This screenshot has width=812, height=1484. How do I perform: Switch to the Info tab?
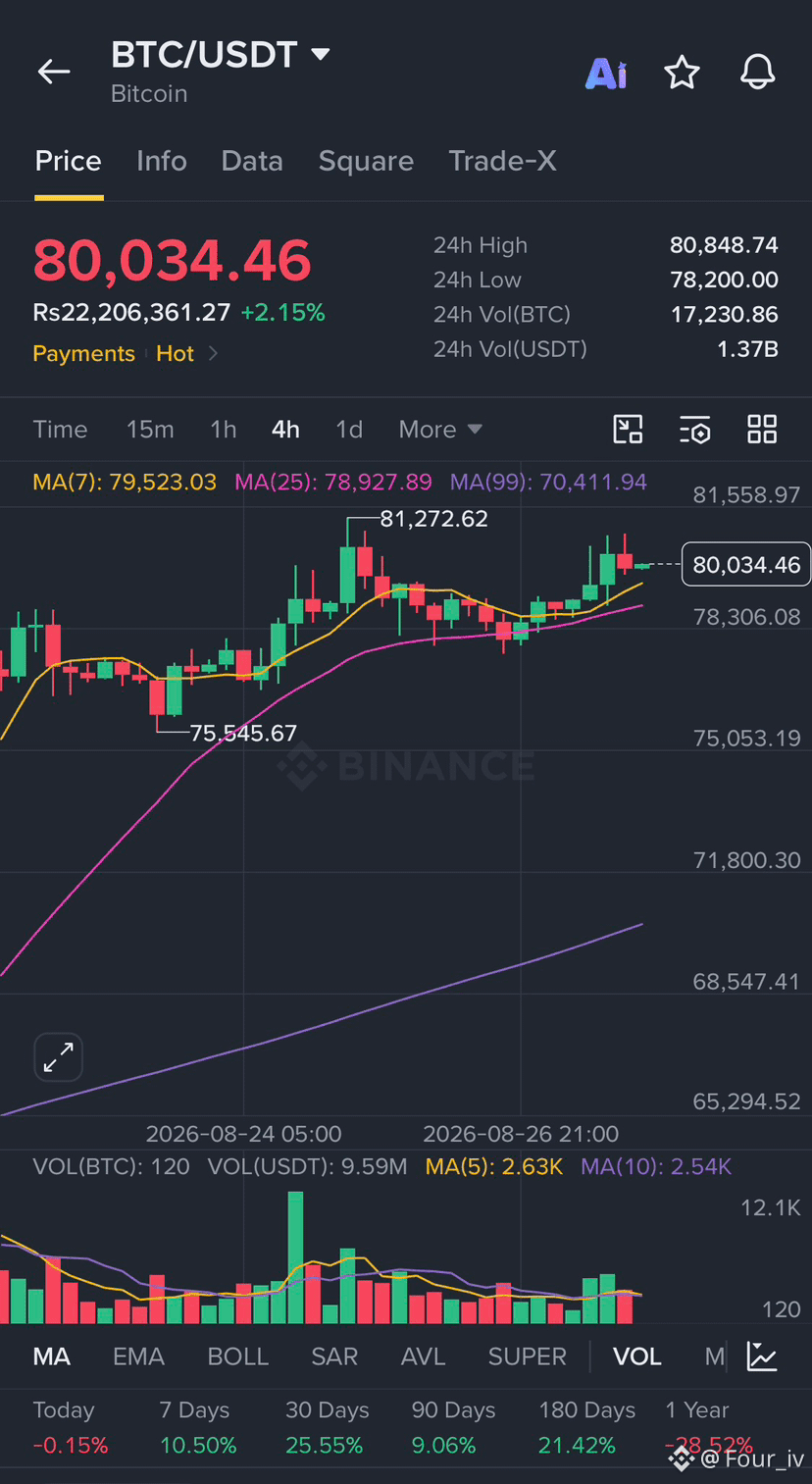click(x=162, y=161)
